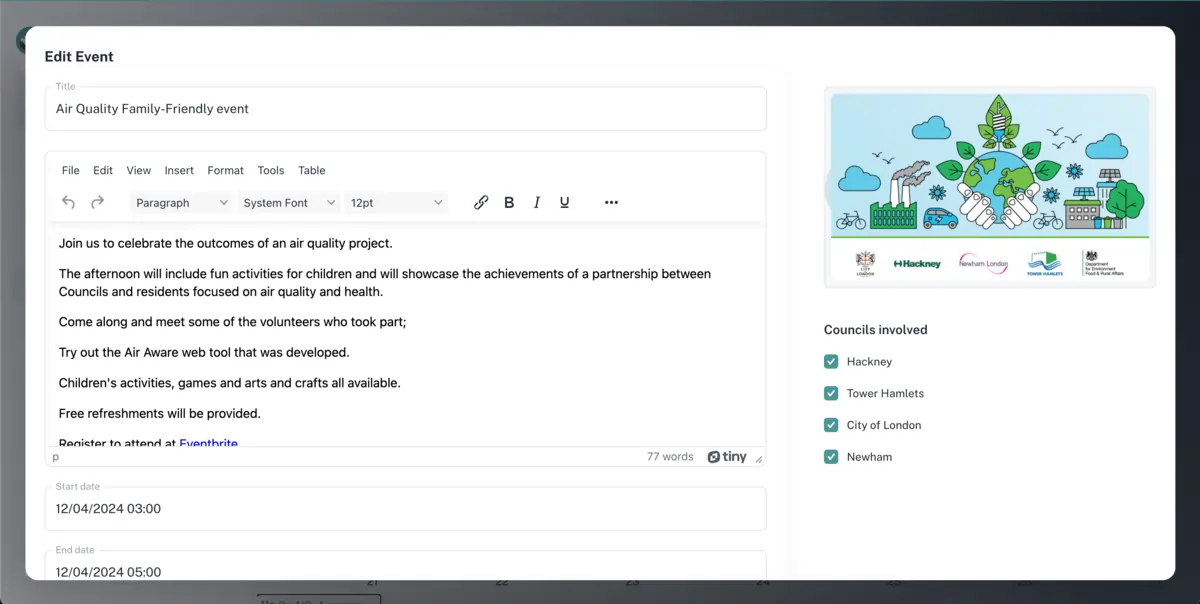Apply underline formatting with the U icon
The image size is (1200, 604).
pos(564,202)
